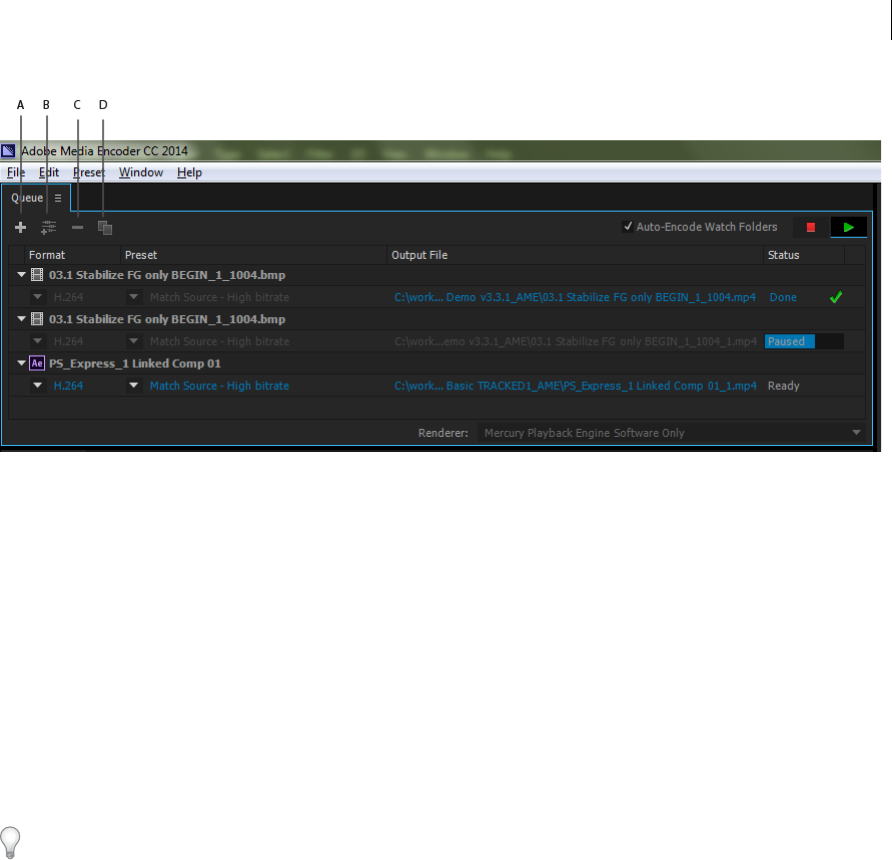Select first 03.1 Stabilize FG only BEGIN_1_1004.bmp name
The image size is (892, 860).
[167, 275]
